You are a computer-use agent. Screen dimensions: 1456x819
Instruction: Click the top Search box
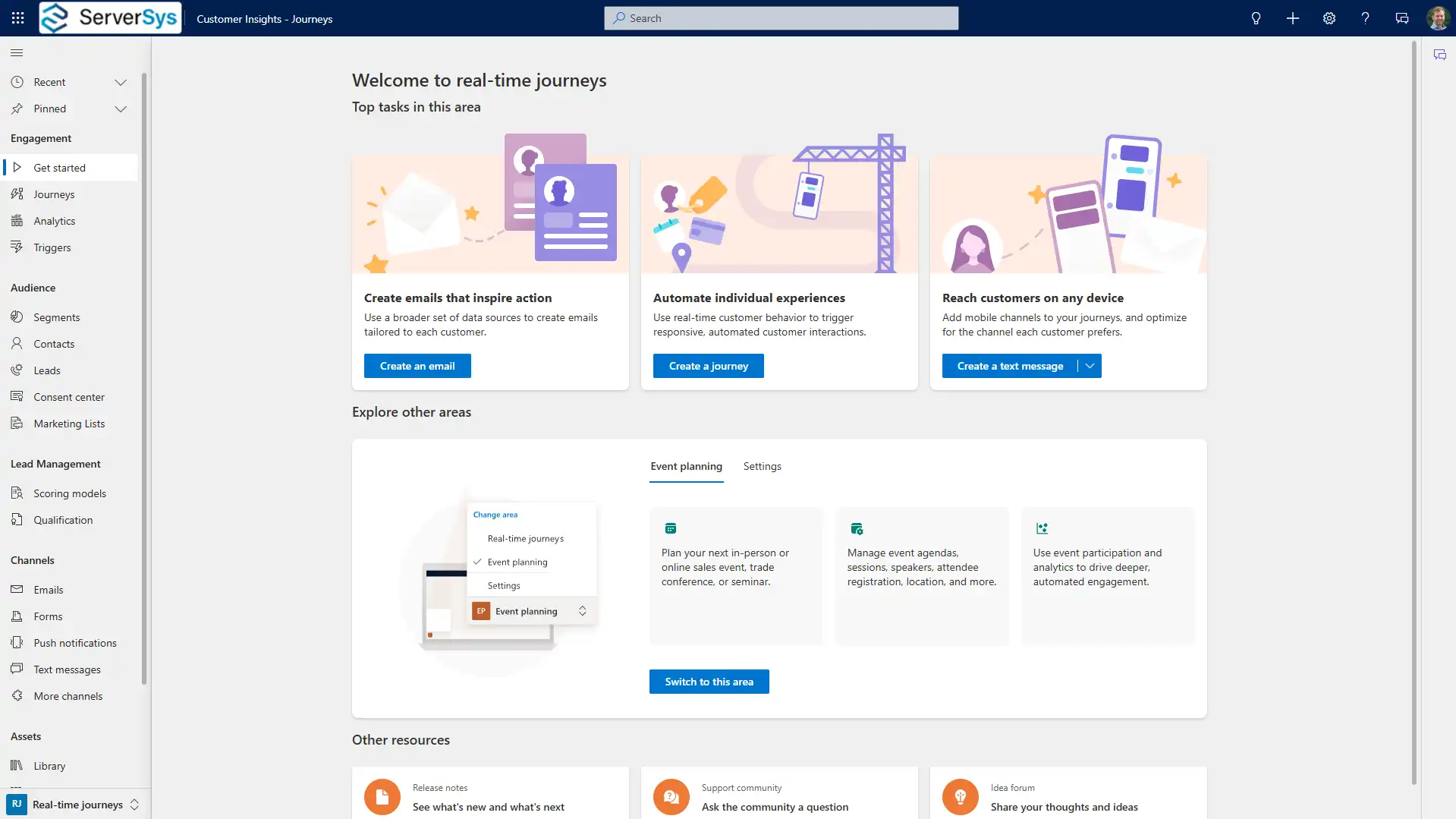tap(781, 18)
